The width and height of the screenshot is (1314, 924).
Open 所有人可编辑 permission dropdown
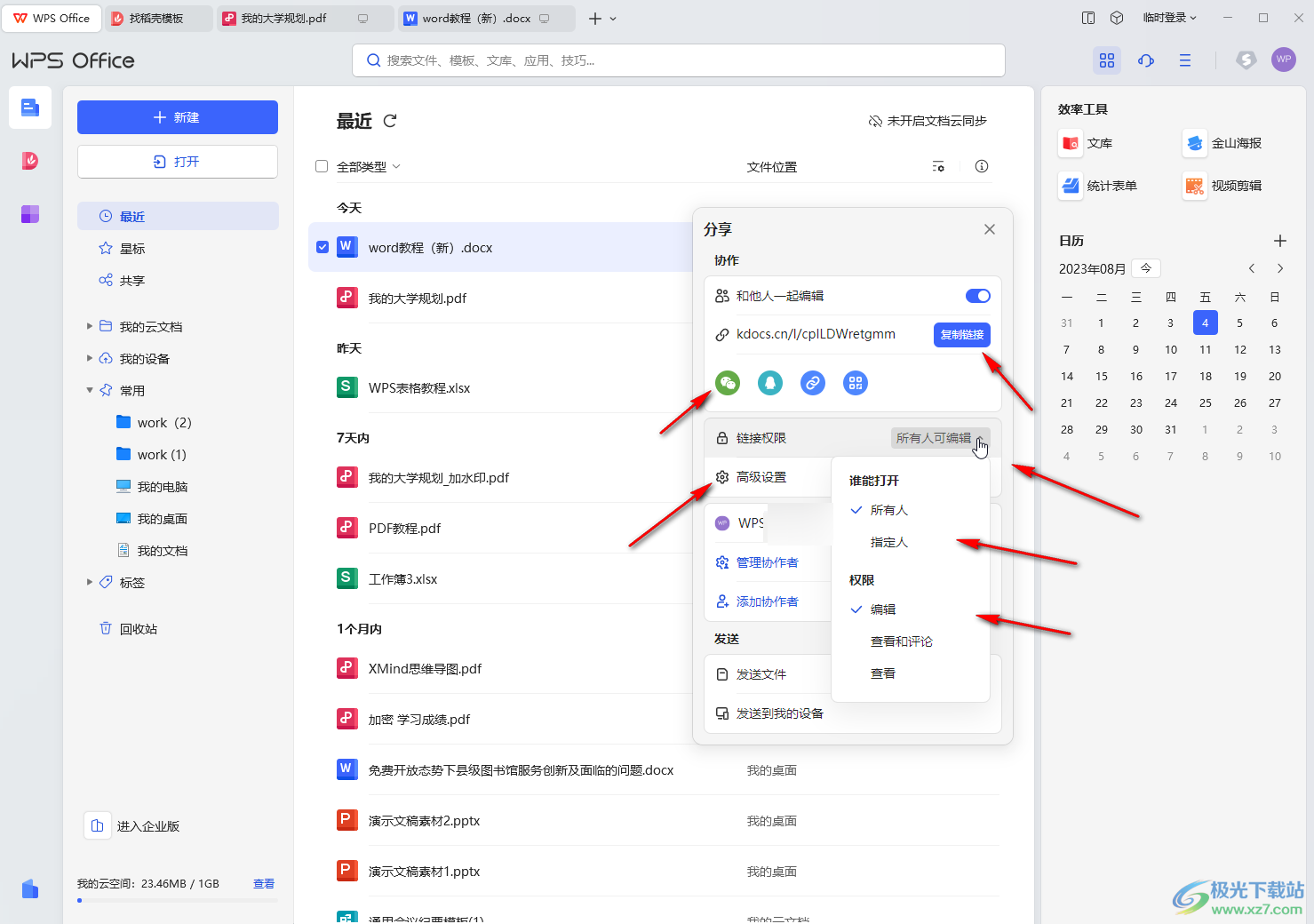[940, 438]
